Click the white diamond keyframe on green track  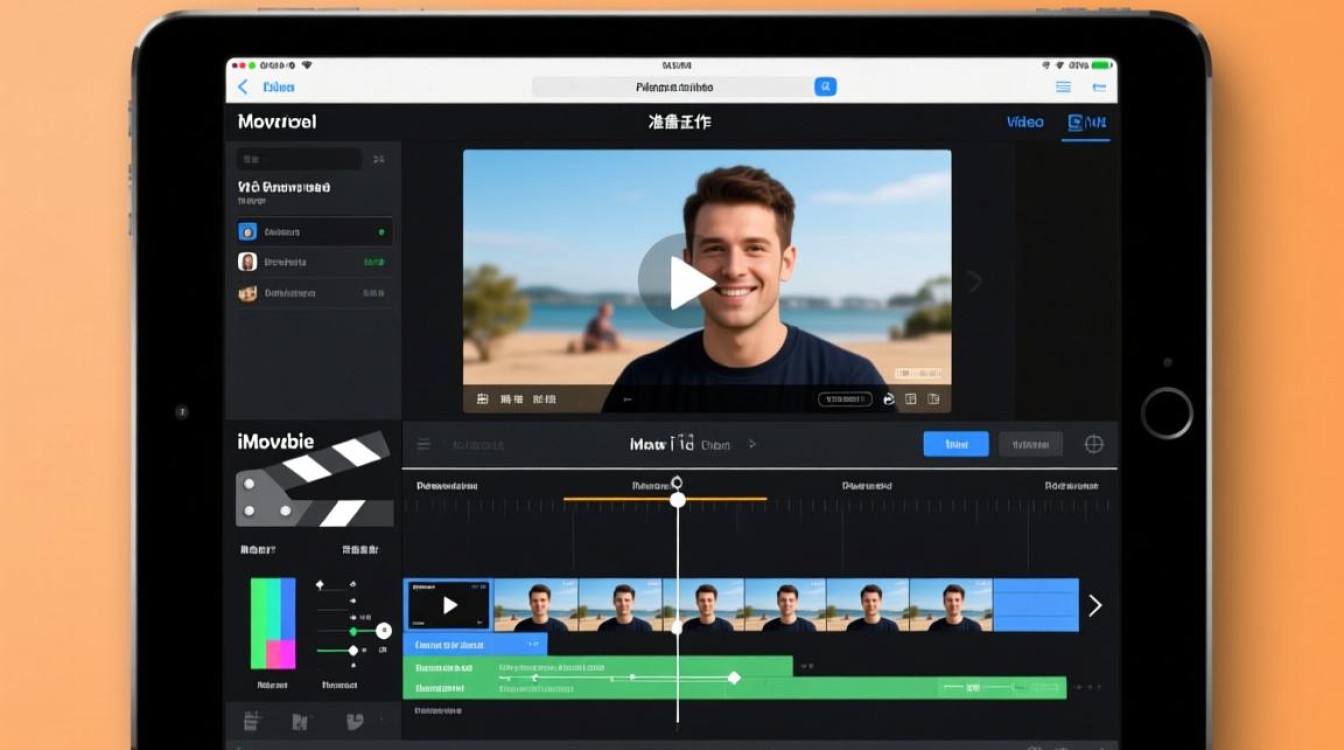pos(734,678)
